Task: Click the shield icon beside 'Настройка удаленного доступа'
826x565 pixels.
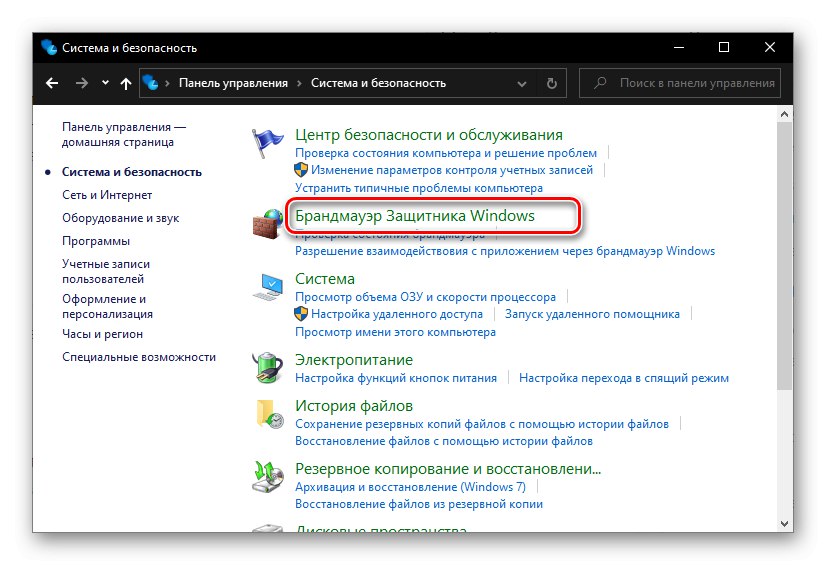Action: tap(301, 314)
